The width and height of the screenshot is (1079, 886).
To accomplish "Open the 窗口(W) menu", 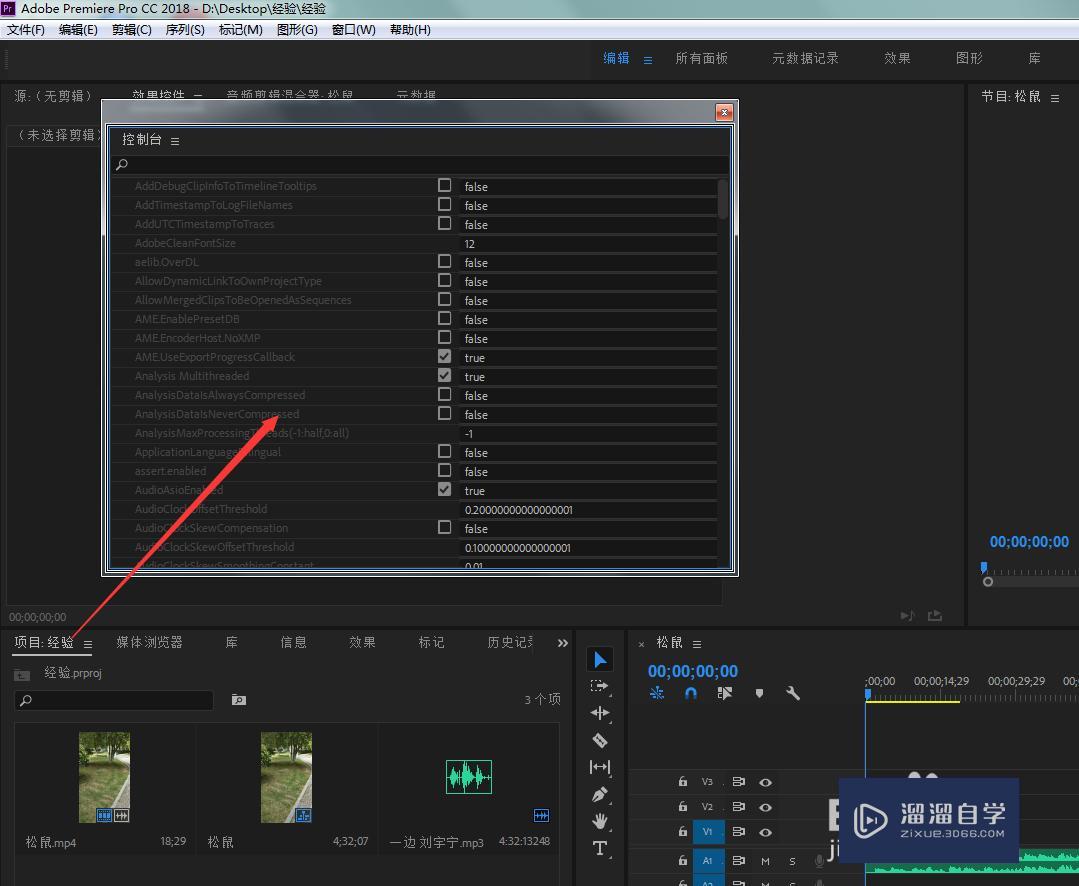I will pyautogui.click(x=354, y=30).
